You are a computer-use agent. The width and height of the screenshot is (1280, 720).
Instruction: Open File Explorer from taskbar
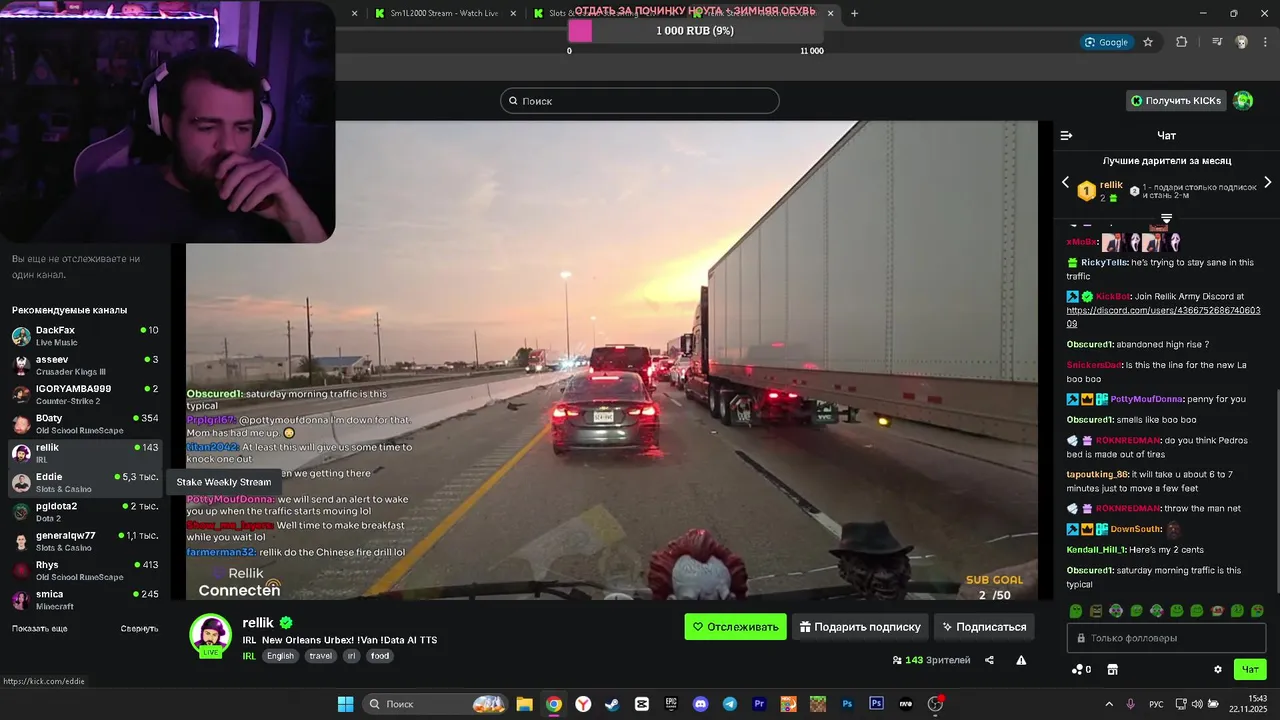tap(524, 704)
